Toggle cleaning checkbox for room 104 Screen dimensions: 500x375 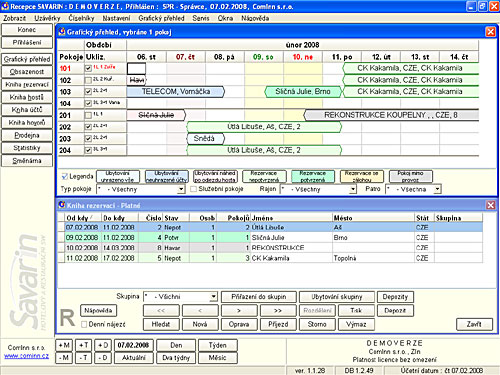88,103
